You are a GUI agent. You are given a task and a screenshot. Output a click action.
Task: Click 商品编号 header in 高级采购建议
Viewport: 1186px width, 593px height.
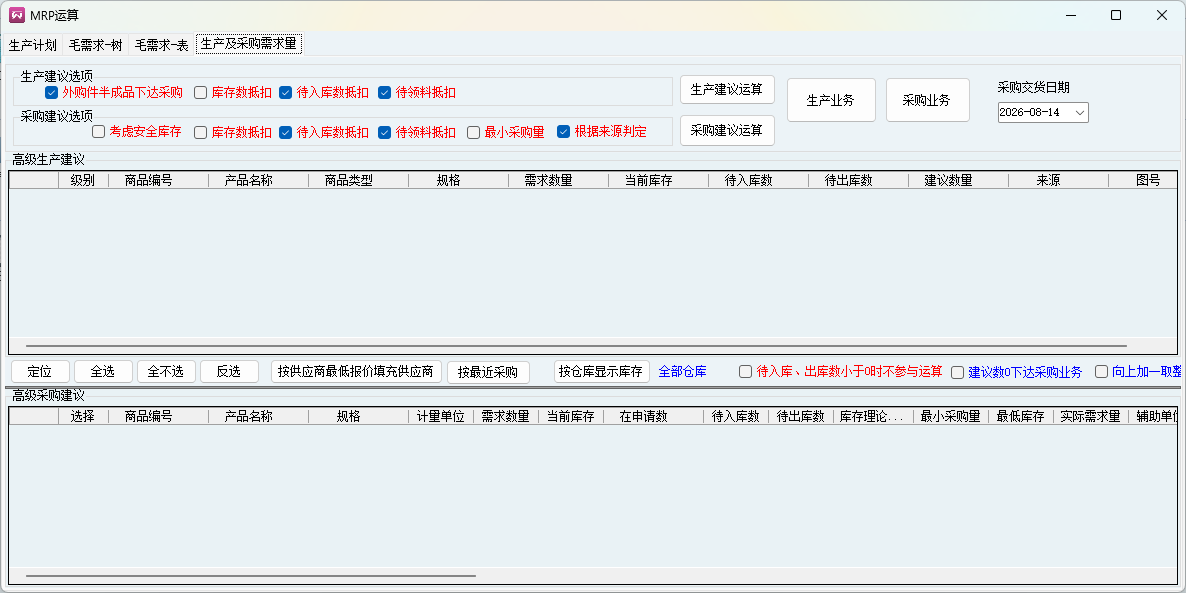click(158, 416)
